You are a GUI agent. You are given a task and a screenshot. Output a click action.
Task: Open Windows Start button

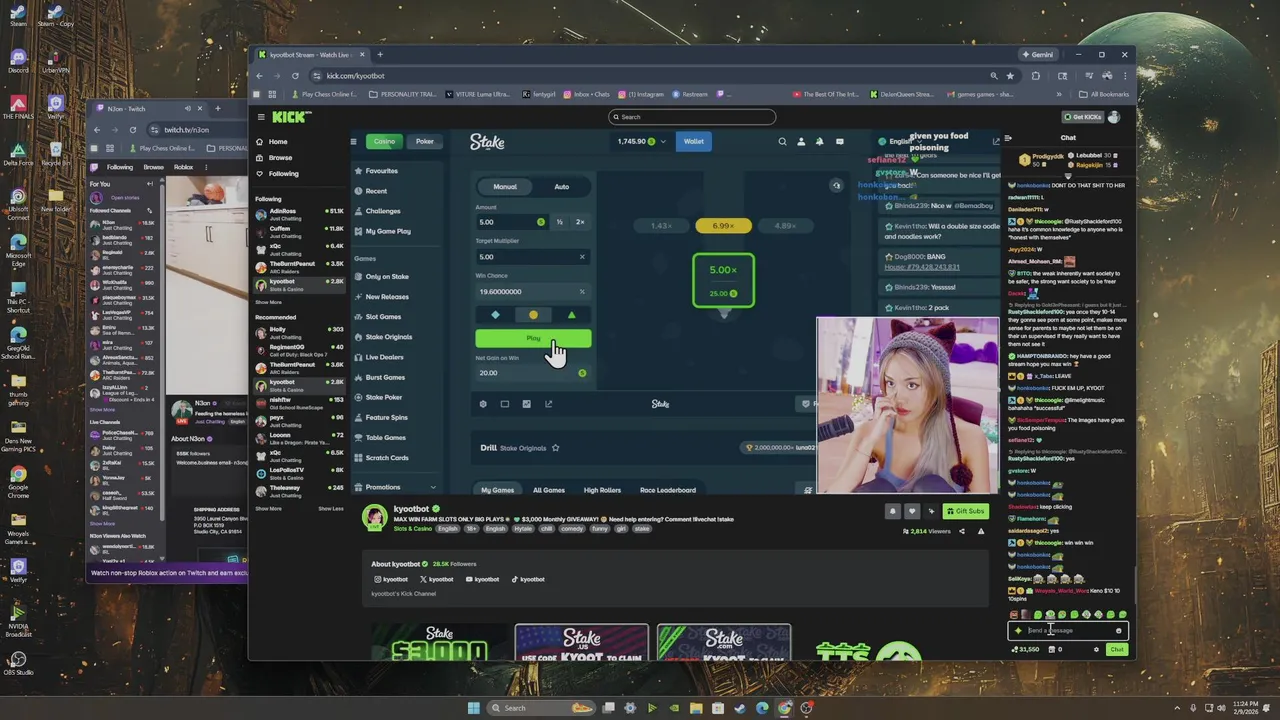pyautogui.click(x=474, y=708)
